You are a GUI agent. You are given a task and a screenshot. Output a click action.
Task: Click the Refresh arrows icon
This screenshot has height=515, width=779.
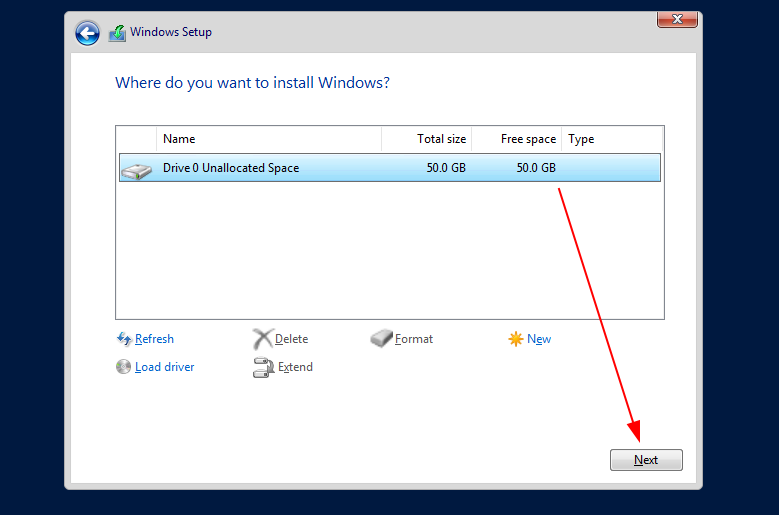[124, 339]
